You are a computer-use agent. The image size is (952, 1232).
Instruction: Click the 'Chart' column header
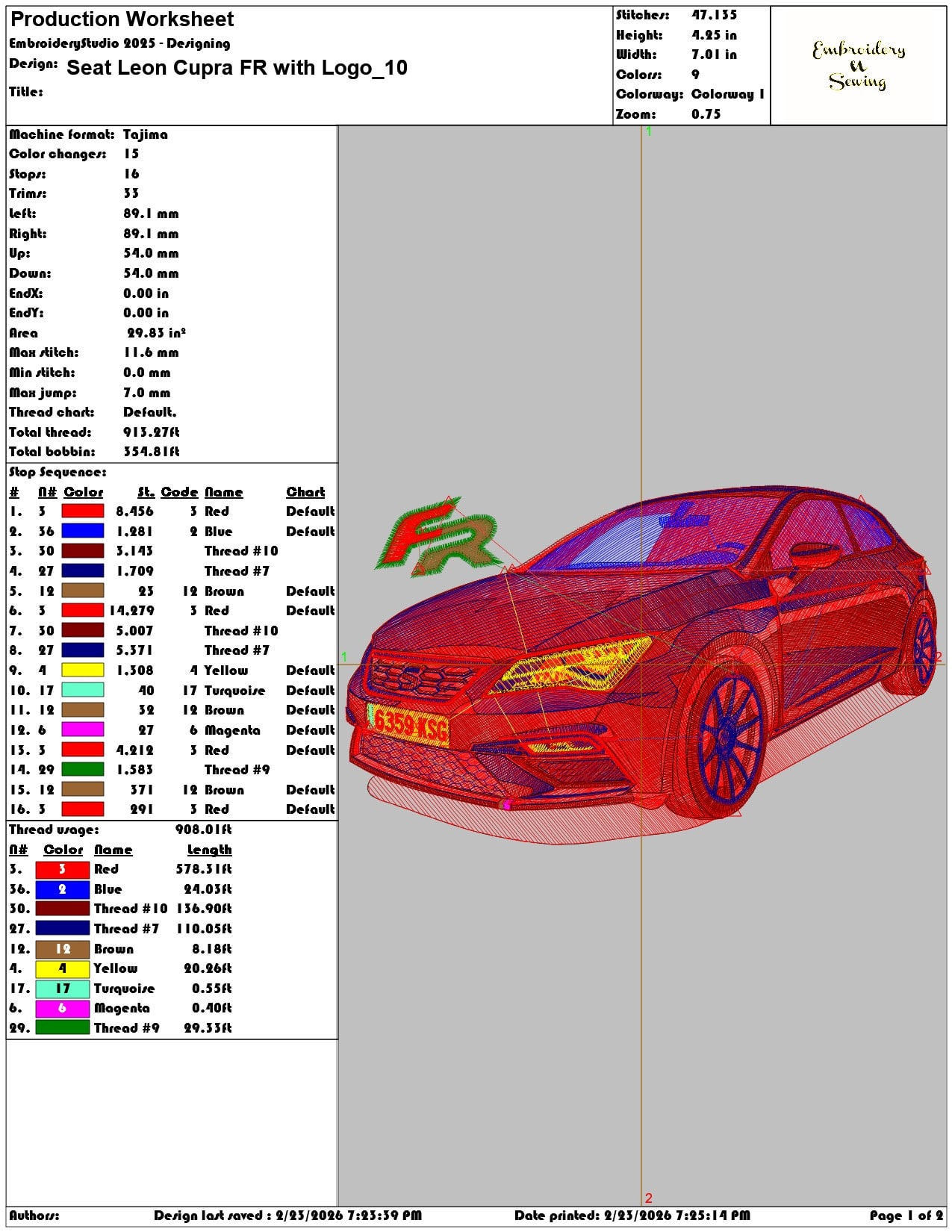(305, 492)
